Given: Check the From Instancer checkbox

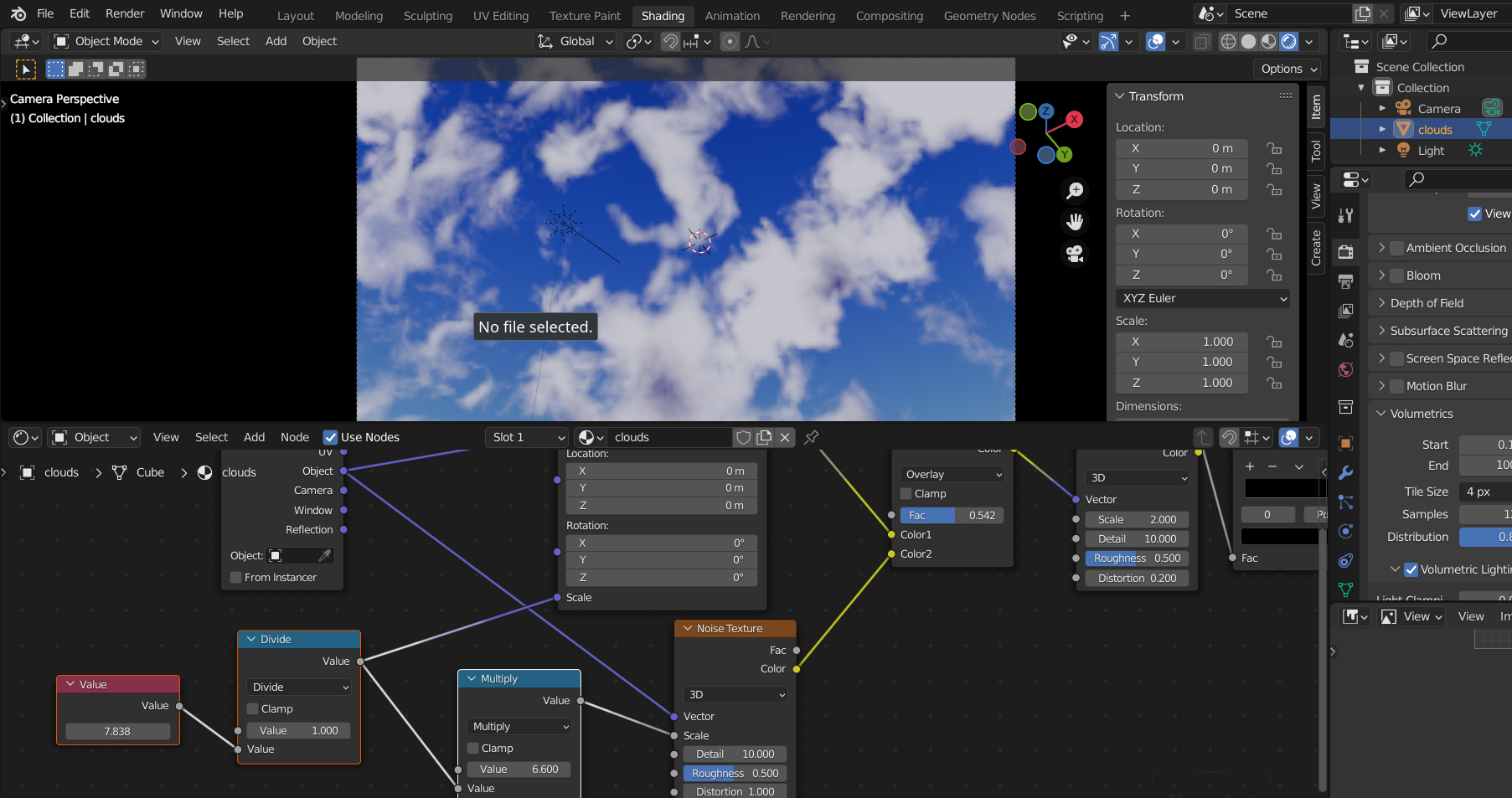Looking at the screenshot, I should 236,577.
